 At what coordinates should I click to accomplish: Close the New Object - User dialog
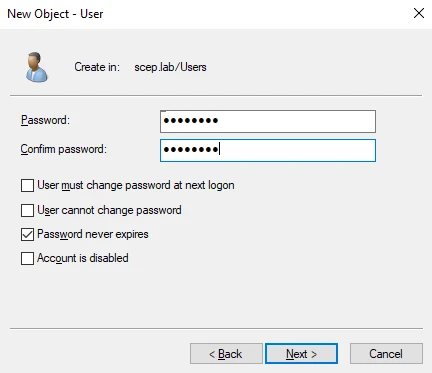[x=419, y=13]
